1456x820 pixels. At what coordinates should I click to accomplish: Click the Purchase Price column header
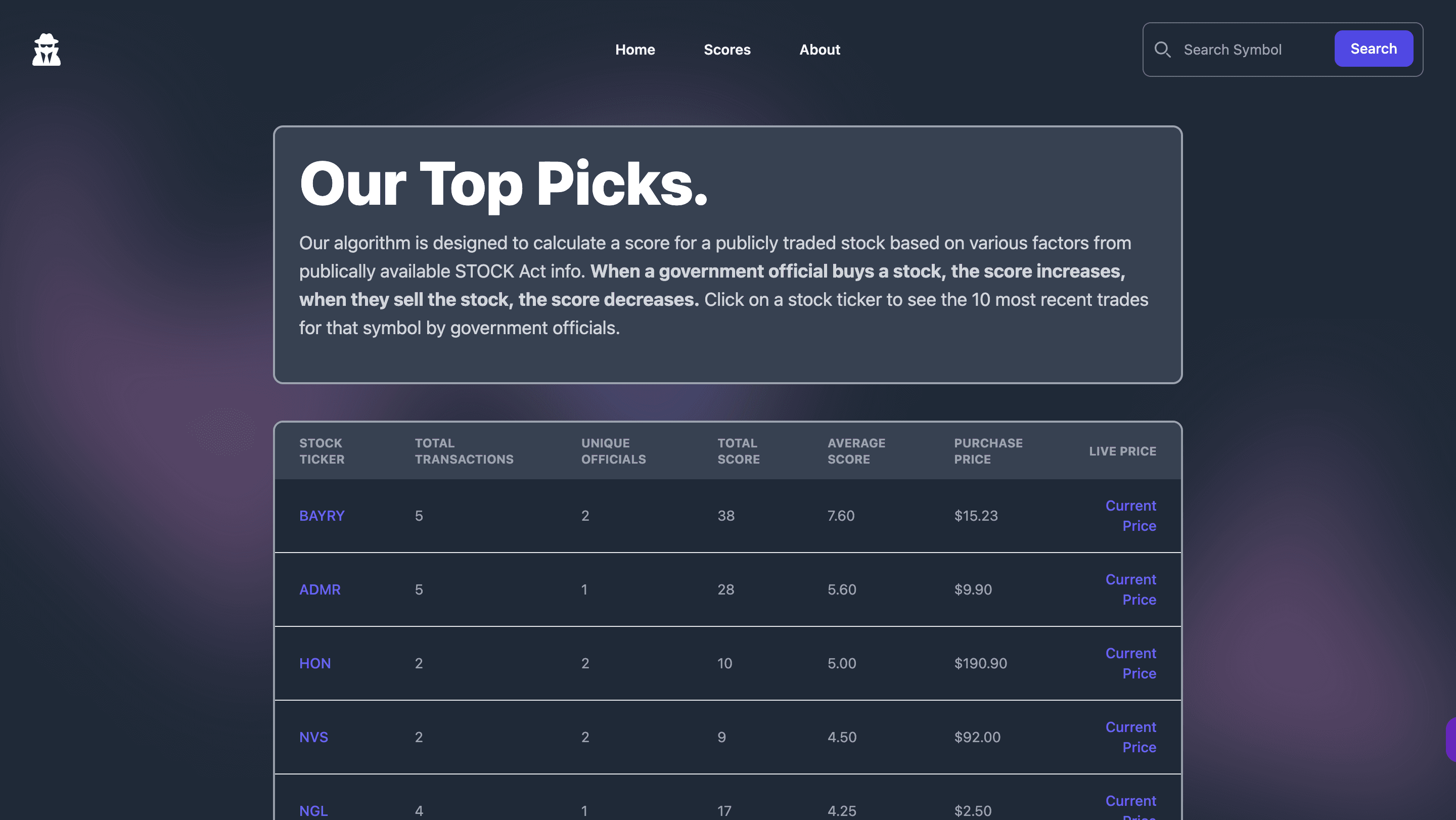click(x=988, y=451)
